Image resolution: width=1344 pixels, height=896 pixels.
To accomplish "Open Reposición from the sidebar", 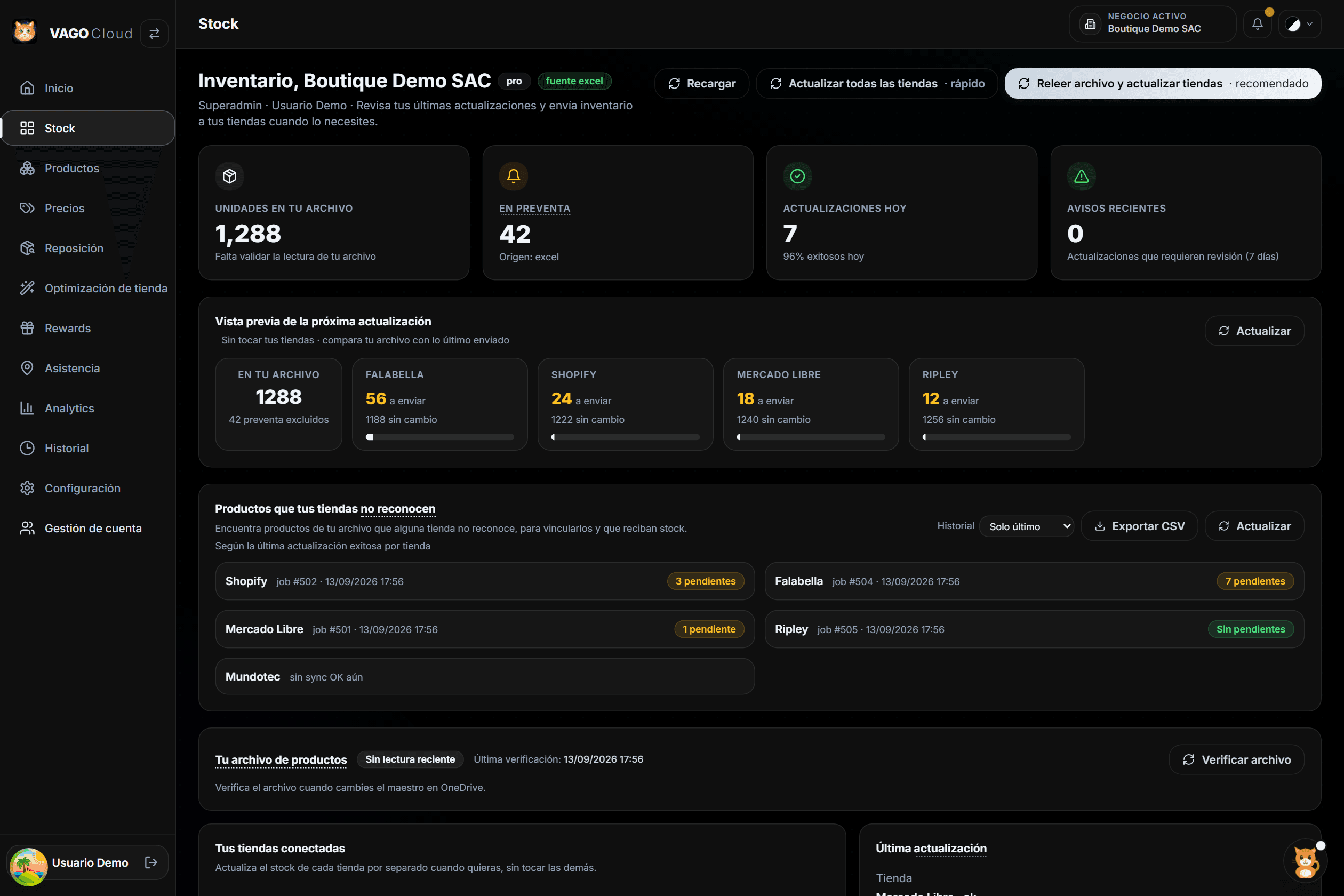I will pyautogui.click(x=87, y=248).
